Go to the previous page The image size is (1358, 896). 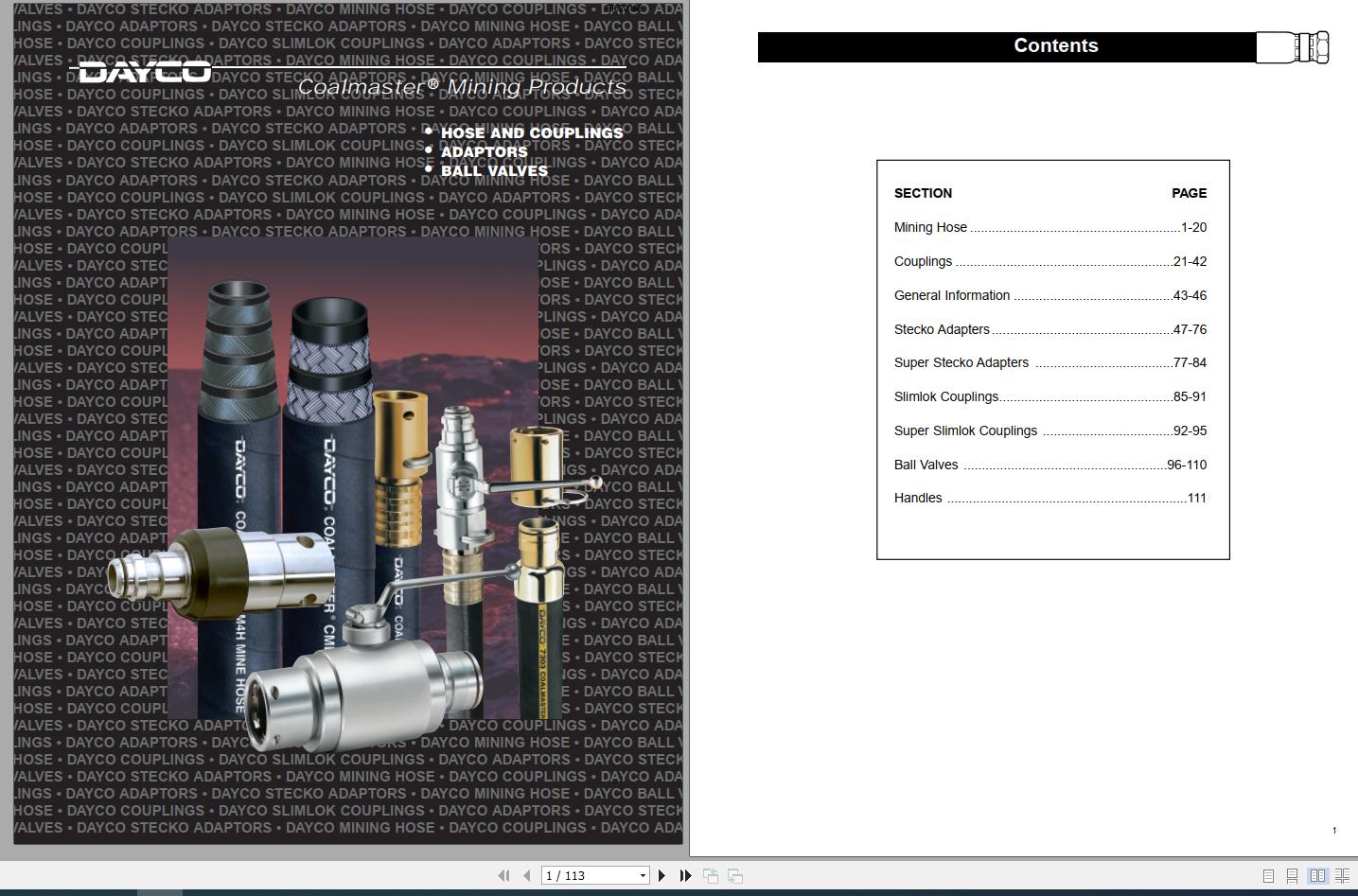527,876
